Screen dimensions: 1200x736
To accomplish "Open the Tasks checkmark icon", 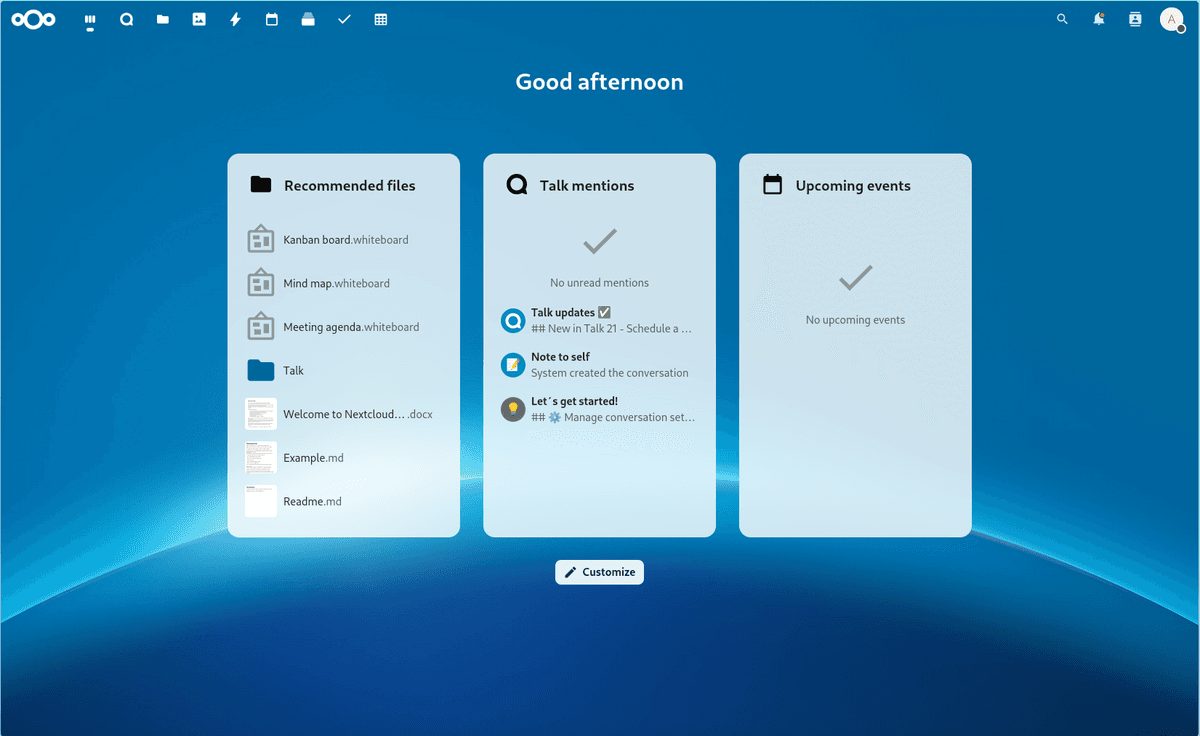I will [344, 19].
